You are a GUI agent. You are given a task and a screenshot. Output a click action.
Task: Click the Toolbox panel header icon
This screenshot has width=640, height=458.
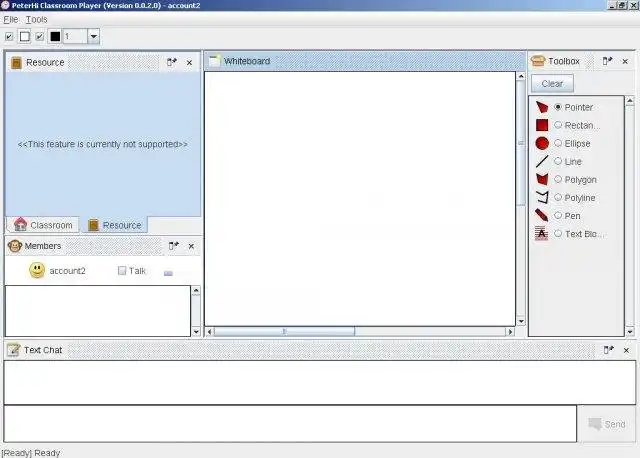pos(538,61)
